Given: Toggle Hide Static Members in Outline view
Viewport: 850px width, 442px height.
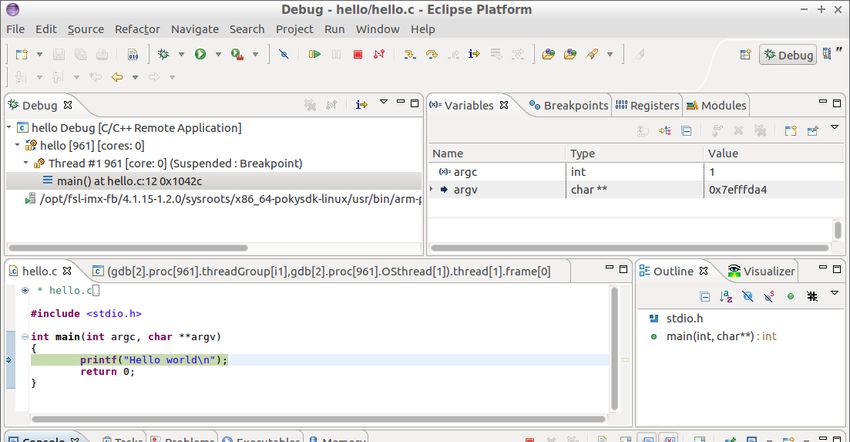Looking at the screenshot, I should 769,296.
